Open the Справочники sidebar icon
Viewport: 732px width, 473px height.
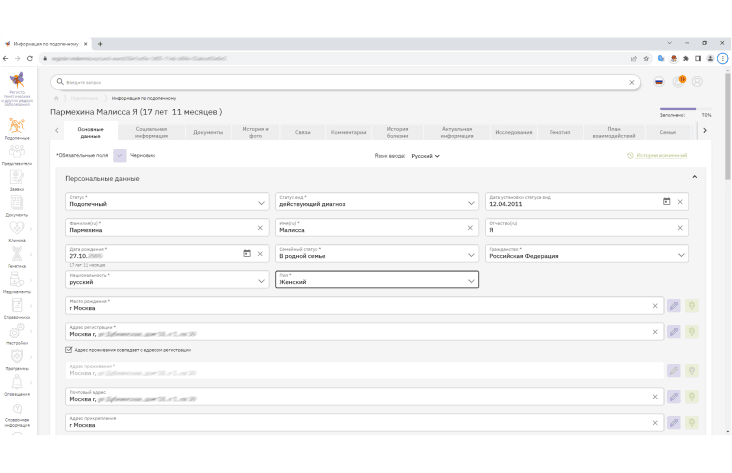(17, 305)
